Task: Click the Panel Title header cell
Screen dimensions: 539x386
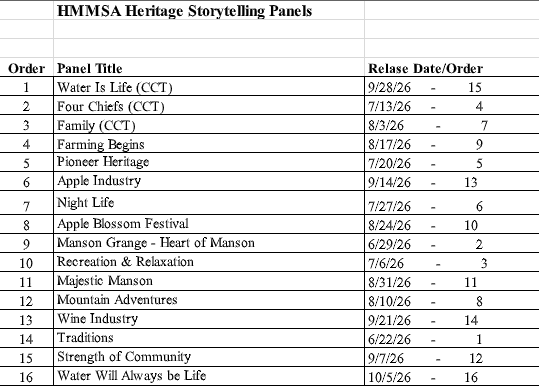Action: click(x=209, y=67)
